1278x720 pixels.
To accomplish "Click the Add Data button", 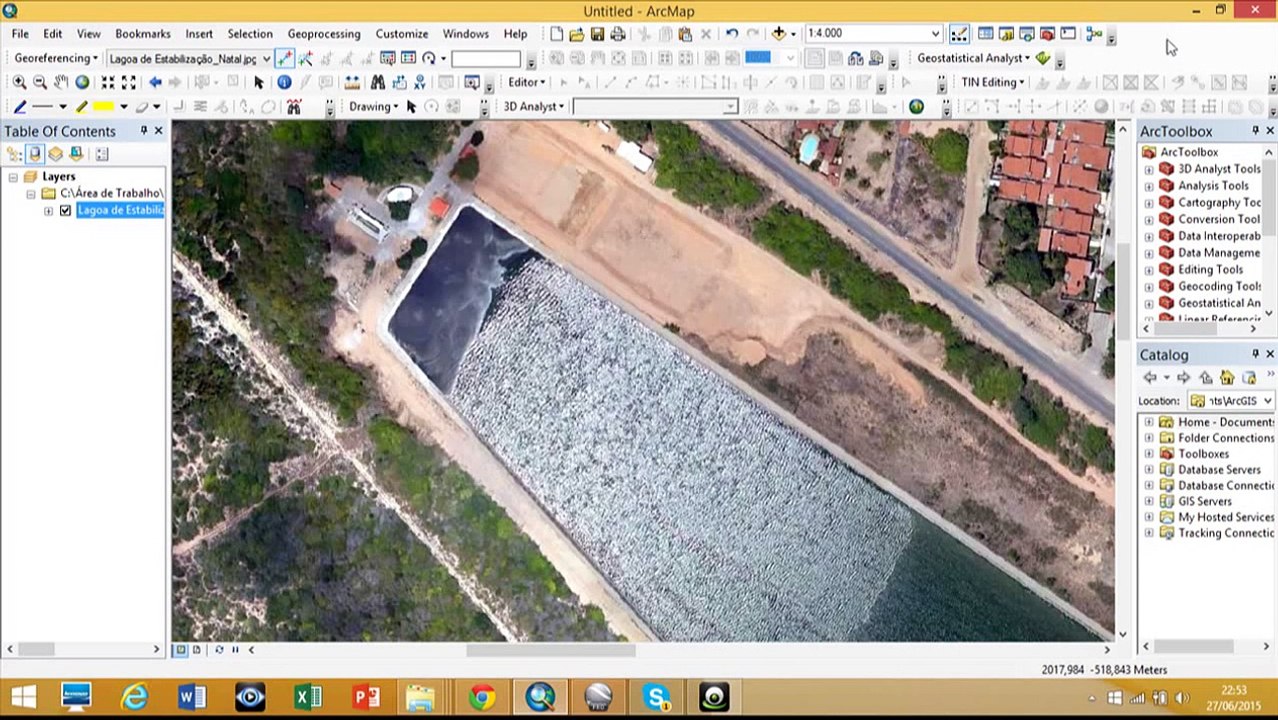I will pyautogui.click(x=778, y=33).
